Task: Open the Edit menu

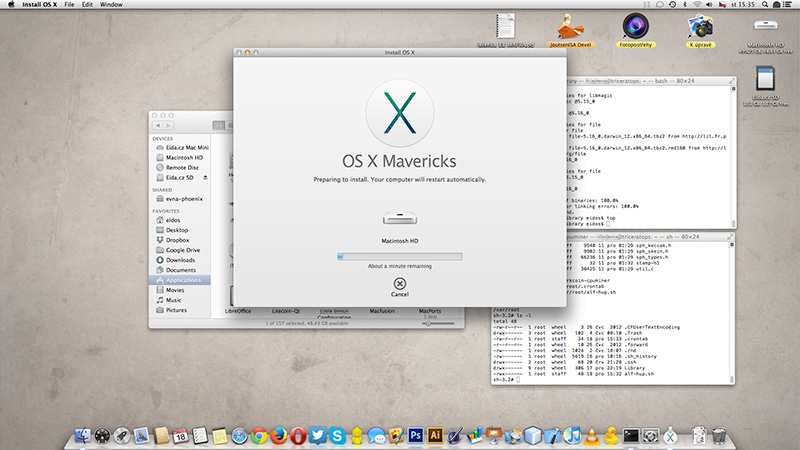Action: tap(87, 4)
